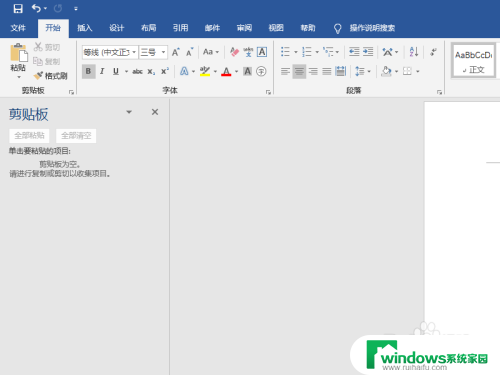Open the highlight color dropdown arrow
The image size is (500, 375).
[215, 71]
